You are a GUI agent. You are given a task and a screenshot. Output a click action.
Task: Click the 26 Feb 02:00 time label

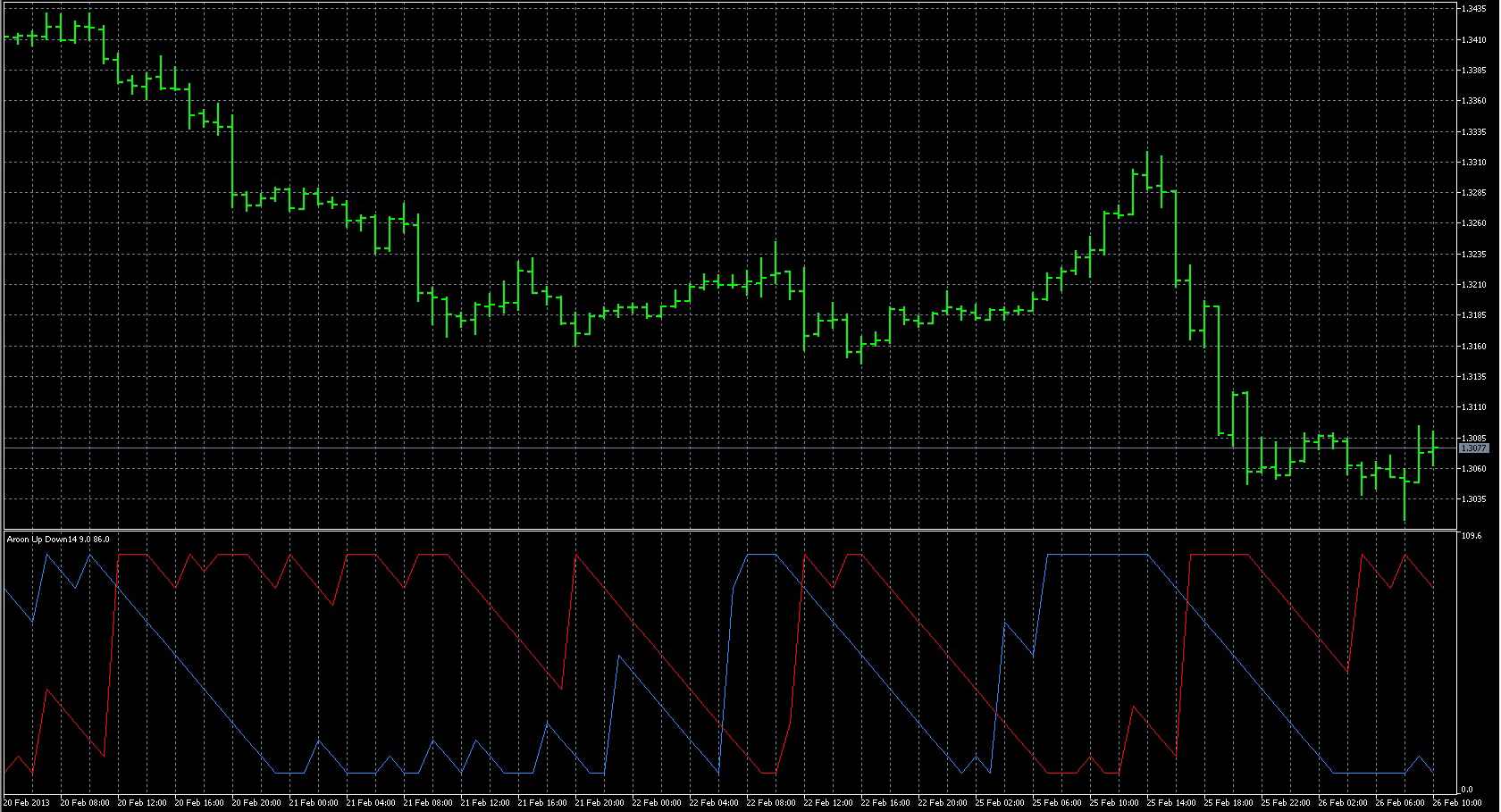coord(1343,803)
